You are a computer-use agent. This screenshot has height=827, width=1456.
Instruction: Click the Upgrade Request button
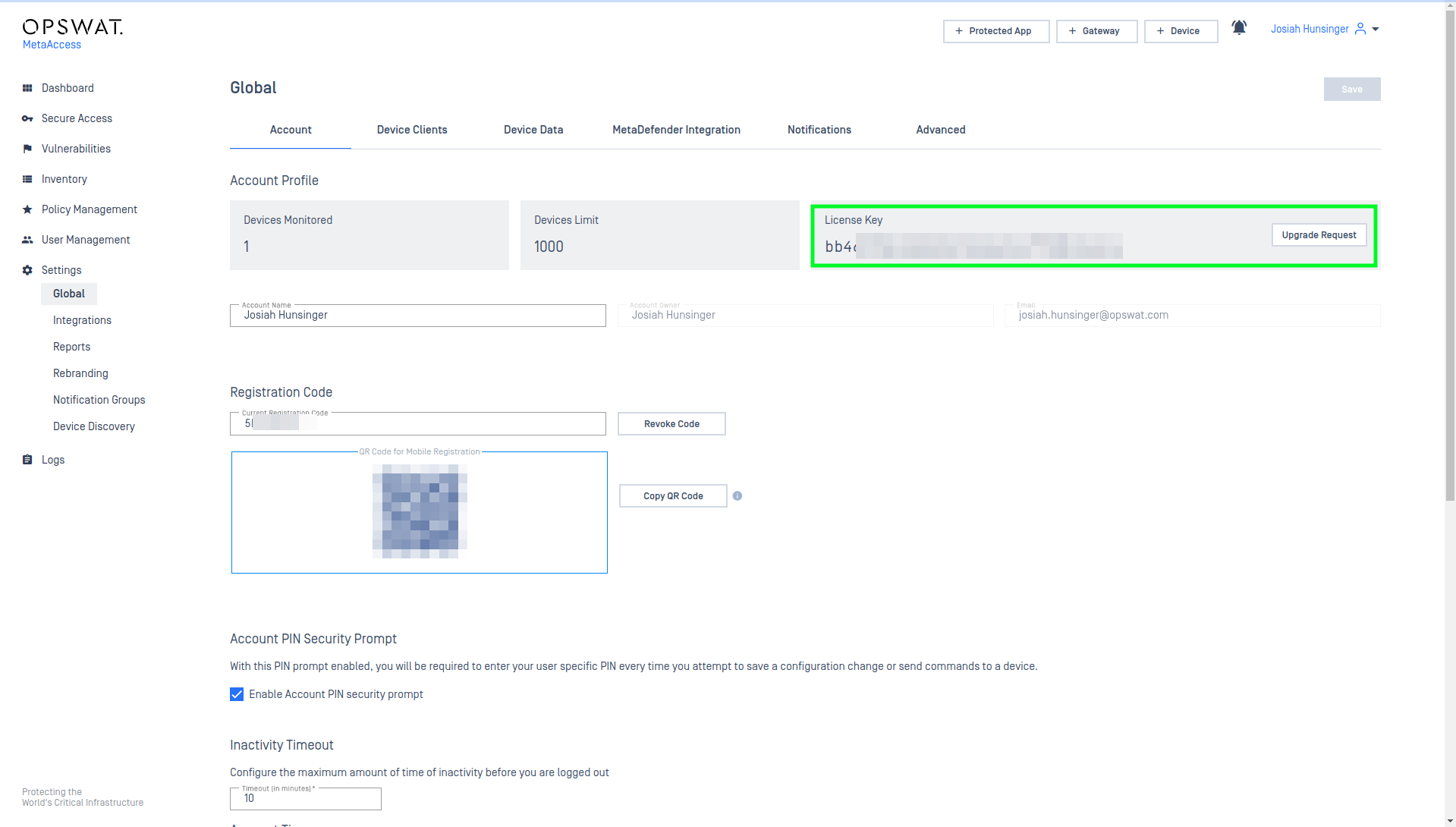pyautogui.click(x=1319, y=235)
